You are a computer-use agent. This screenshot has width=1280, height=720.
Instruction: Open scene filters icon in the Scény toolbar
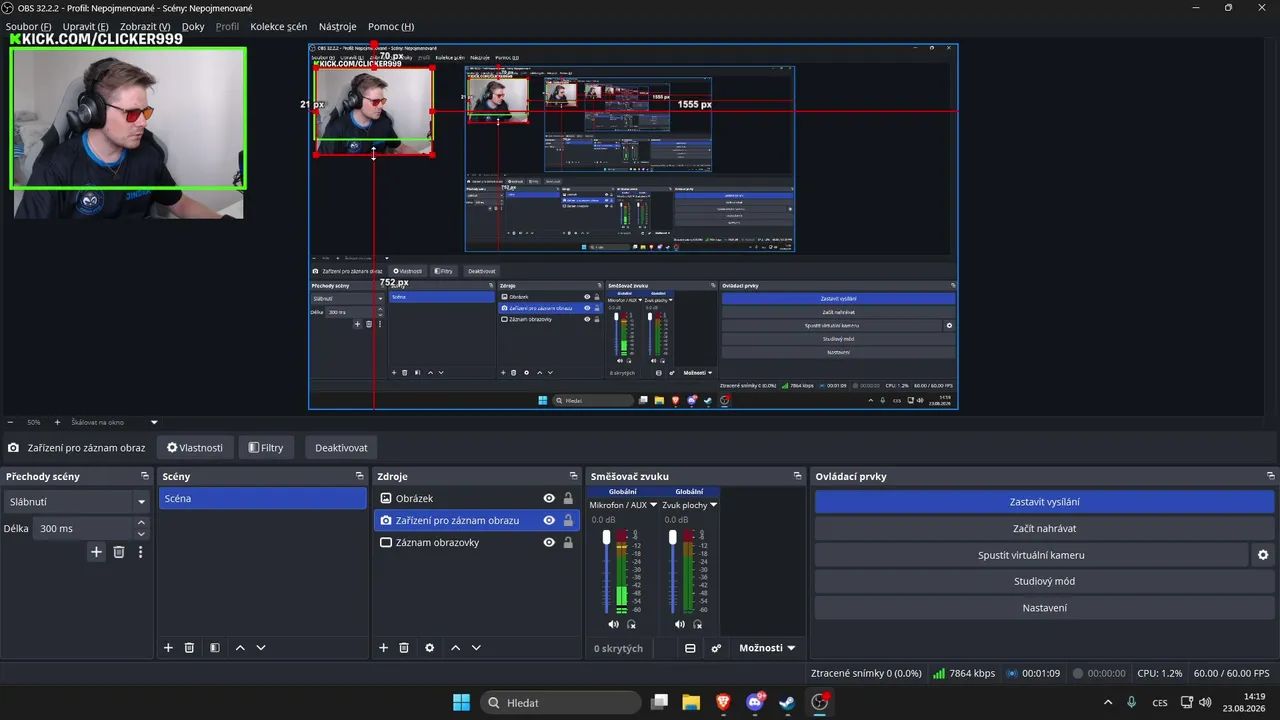tap(215, 648)
